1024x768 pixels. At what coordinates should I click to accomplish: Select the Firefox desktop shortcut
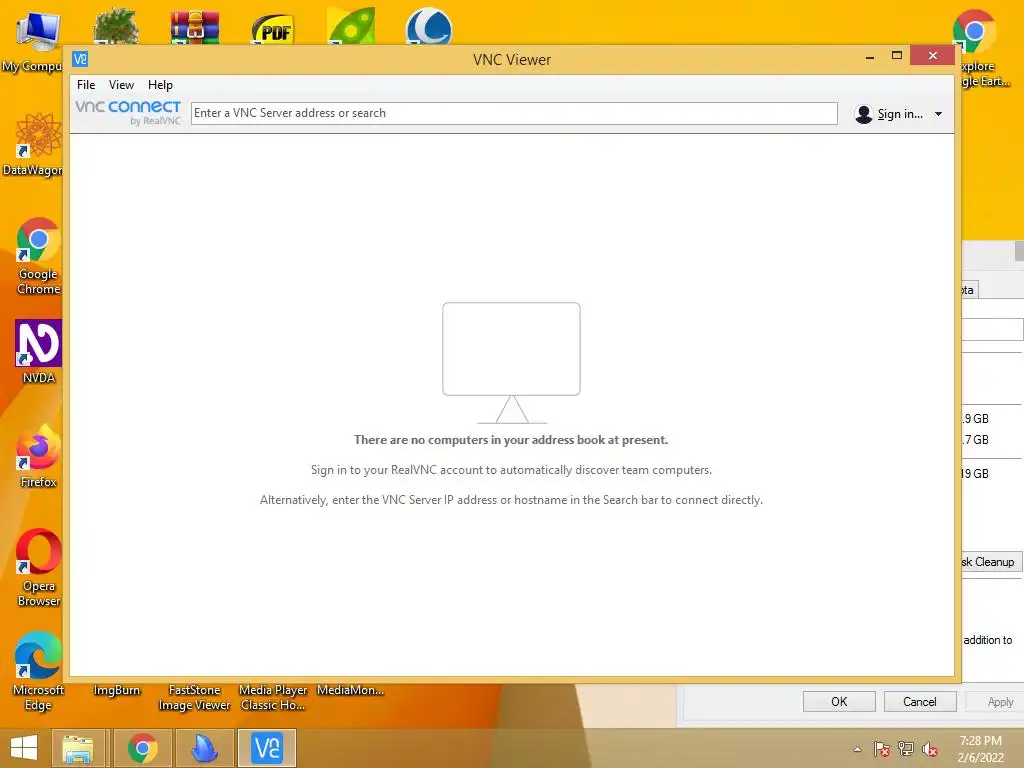pos(38,456)
